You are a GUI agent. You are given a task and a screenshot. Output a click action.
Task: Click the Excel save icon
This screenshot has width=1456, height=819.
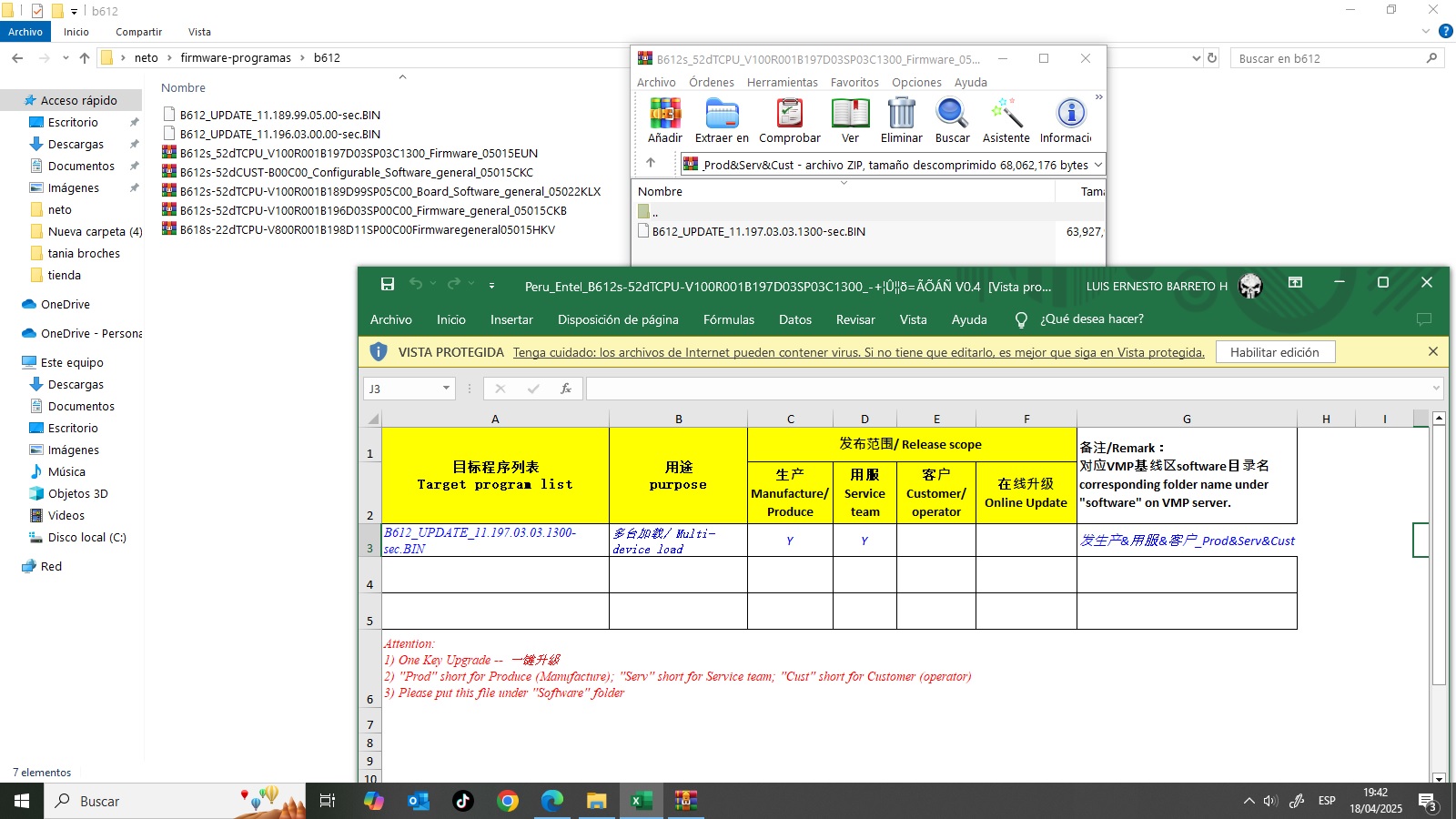point(388,284)
